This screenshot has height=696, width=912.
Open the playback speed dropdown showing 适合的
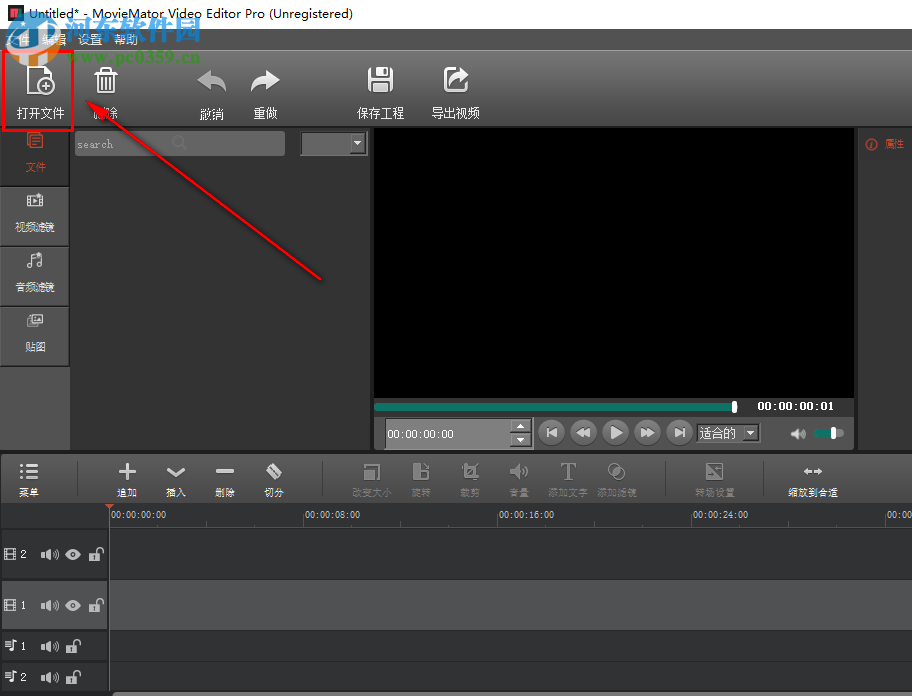coord(727,433)
